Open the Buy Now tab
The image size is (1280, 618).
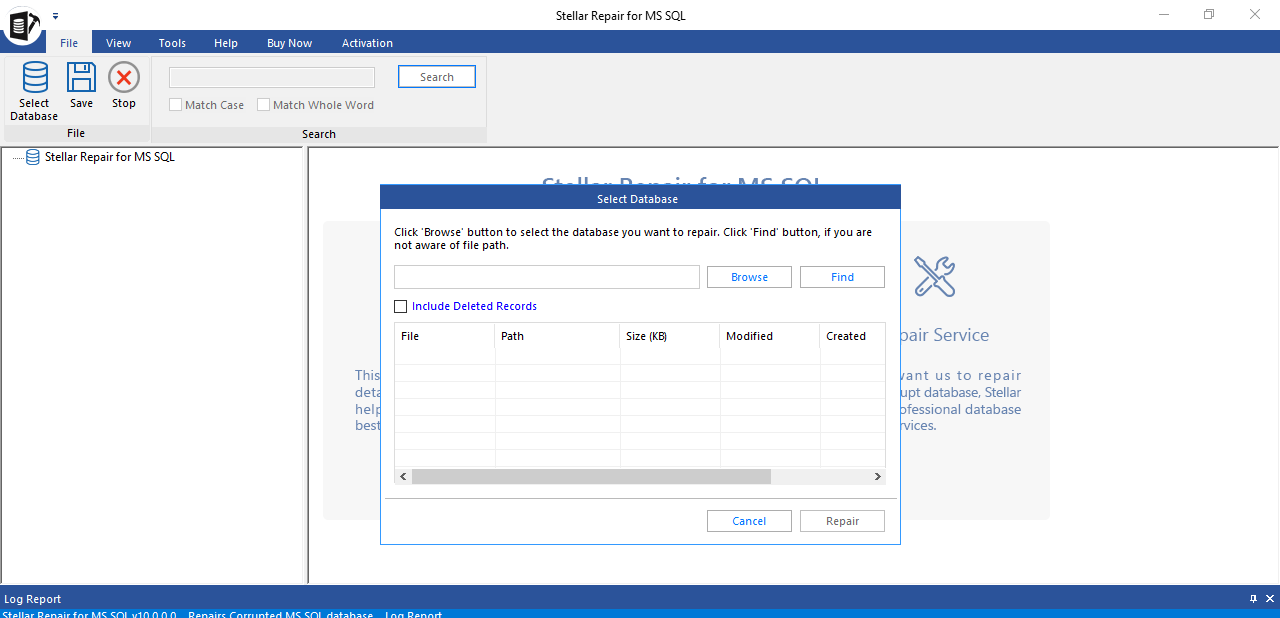click(289, 43)
